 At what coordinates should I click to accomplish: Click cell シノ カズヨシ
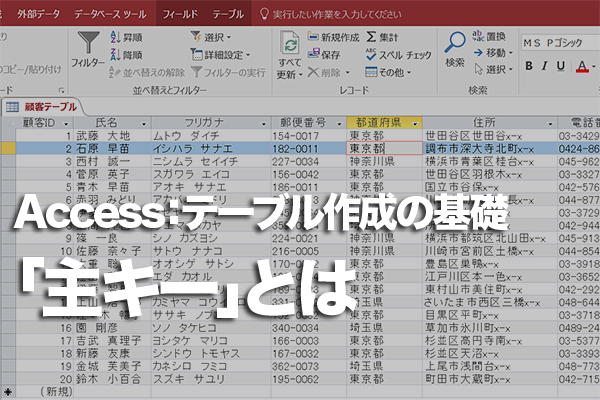click(211, 238)
